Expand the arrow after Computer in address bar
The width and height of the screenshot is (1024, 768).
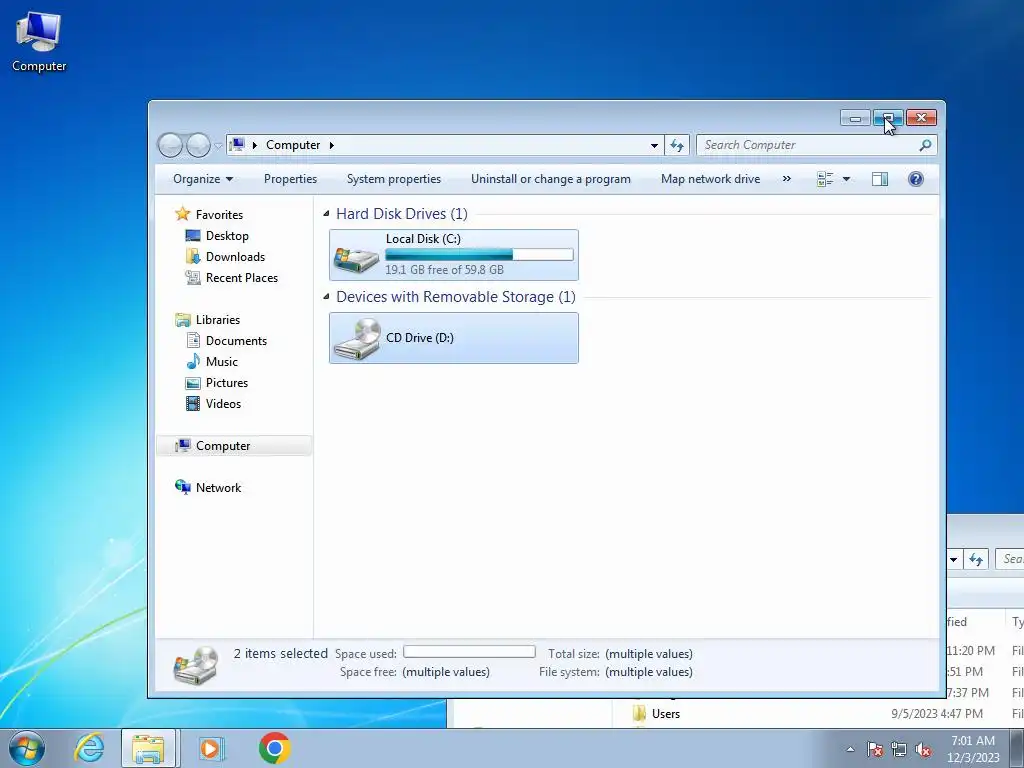click(x=332, y=145)
